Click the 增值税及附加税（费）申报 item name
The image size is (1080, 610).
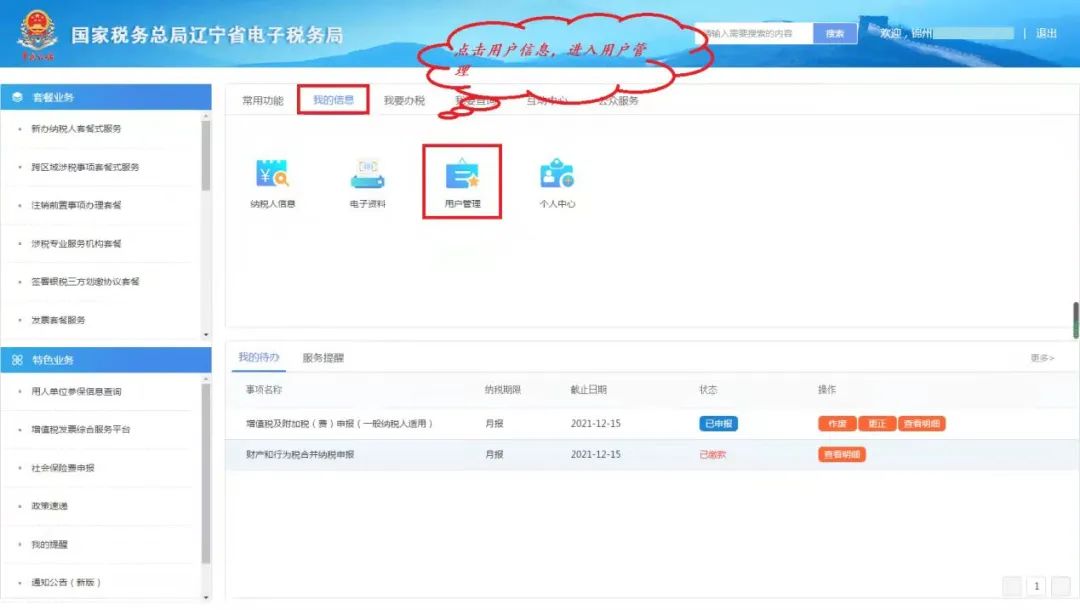(x=339, y=423)
